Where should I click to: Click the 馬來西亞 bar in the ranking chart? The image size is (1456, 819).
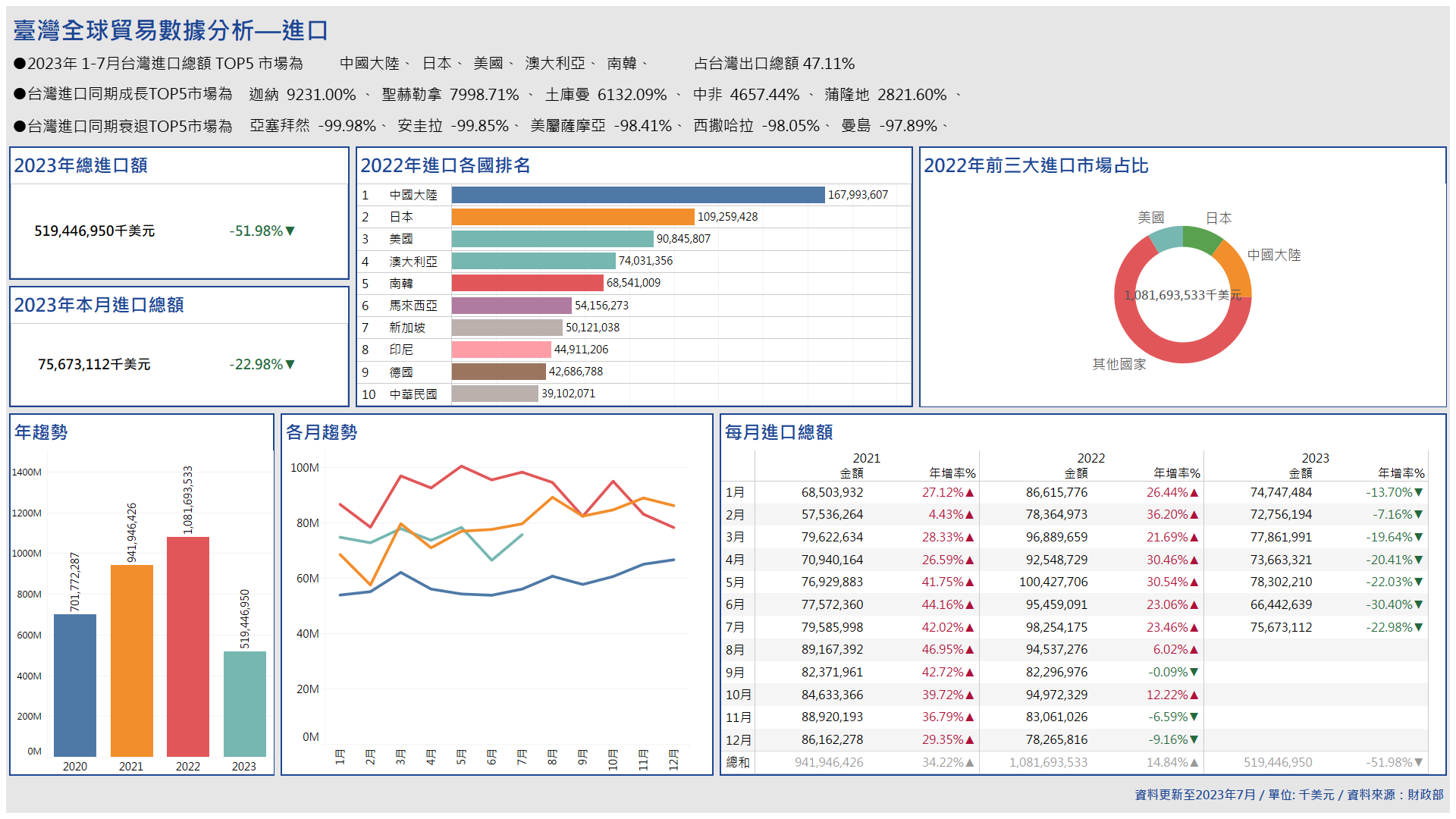[x=512, y=306]
